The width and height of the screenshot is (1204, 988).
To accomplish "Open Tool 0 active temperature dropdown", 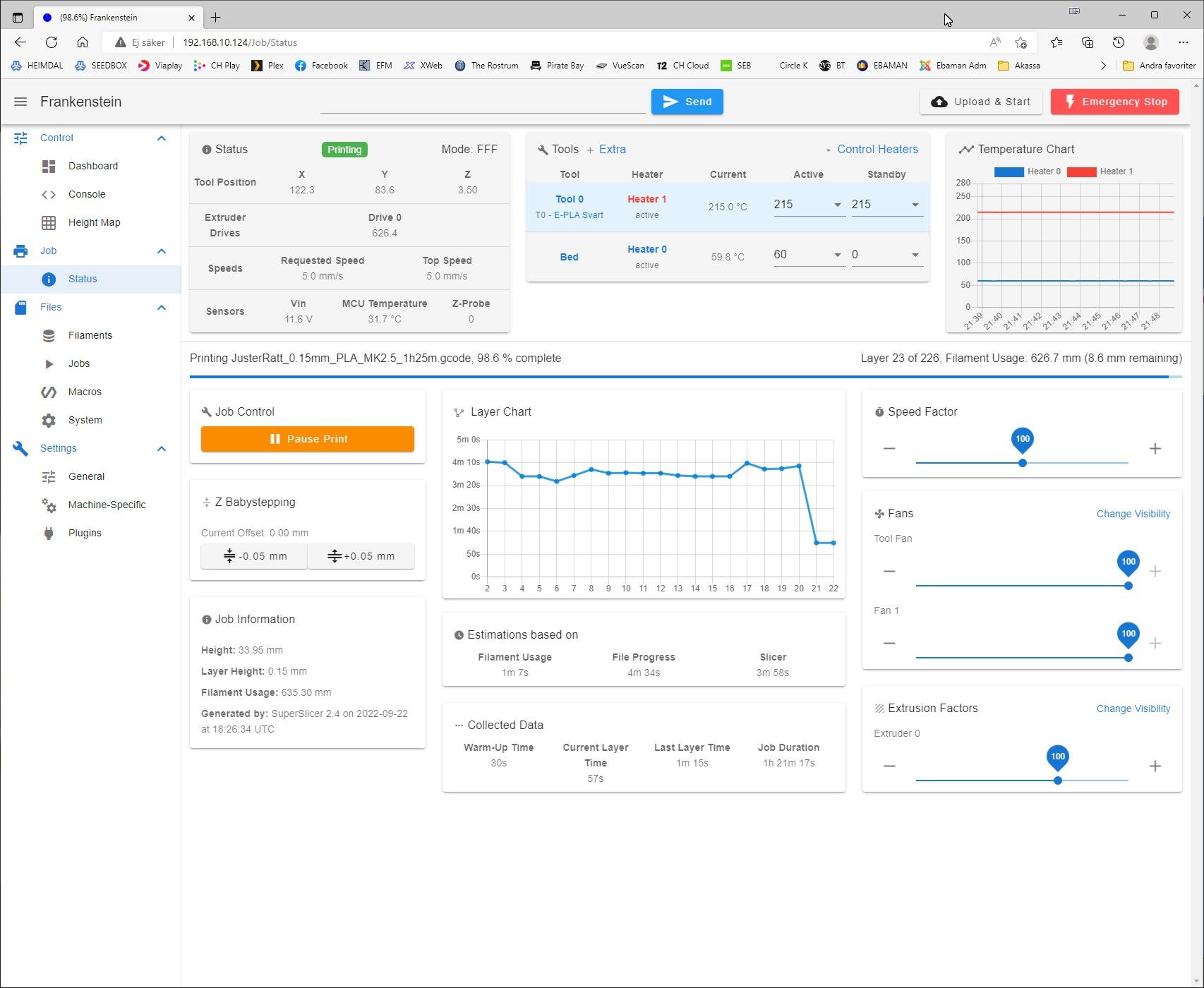I will click(838, 205).
